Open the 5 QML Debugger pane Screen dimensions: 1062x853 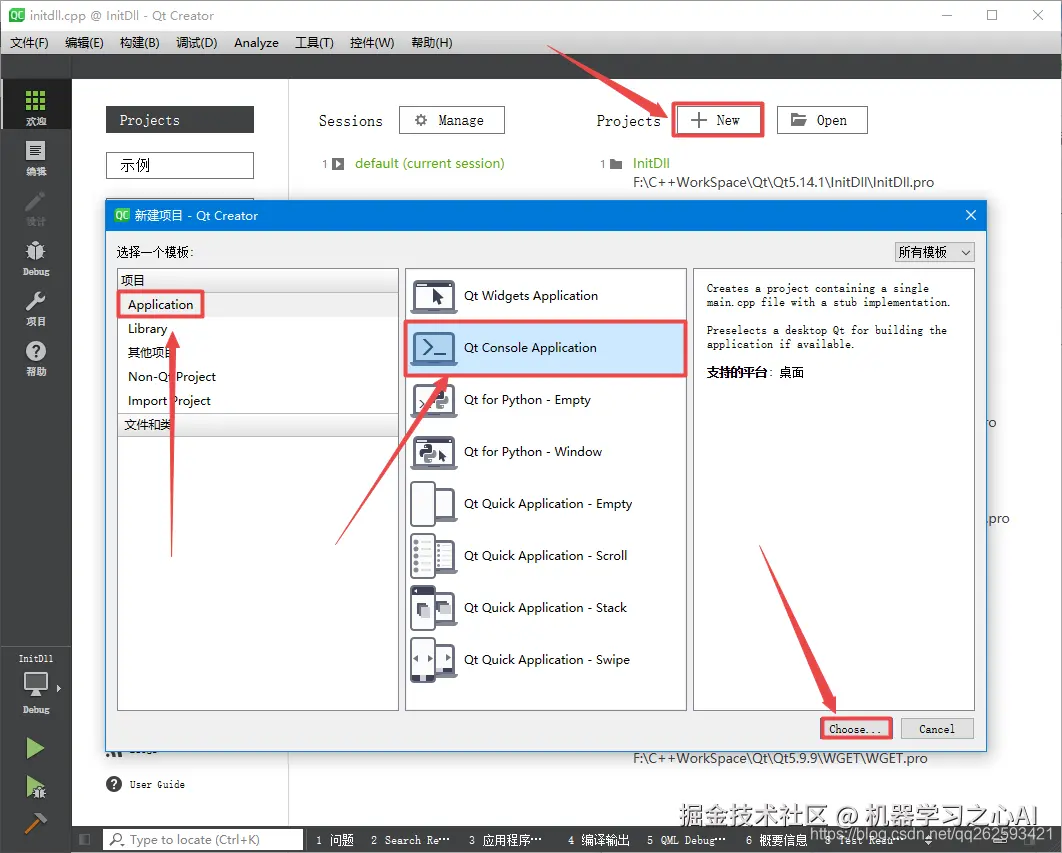(685, 840)
